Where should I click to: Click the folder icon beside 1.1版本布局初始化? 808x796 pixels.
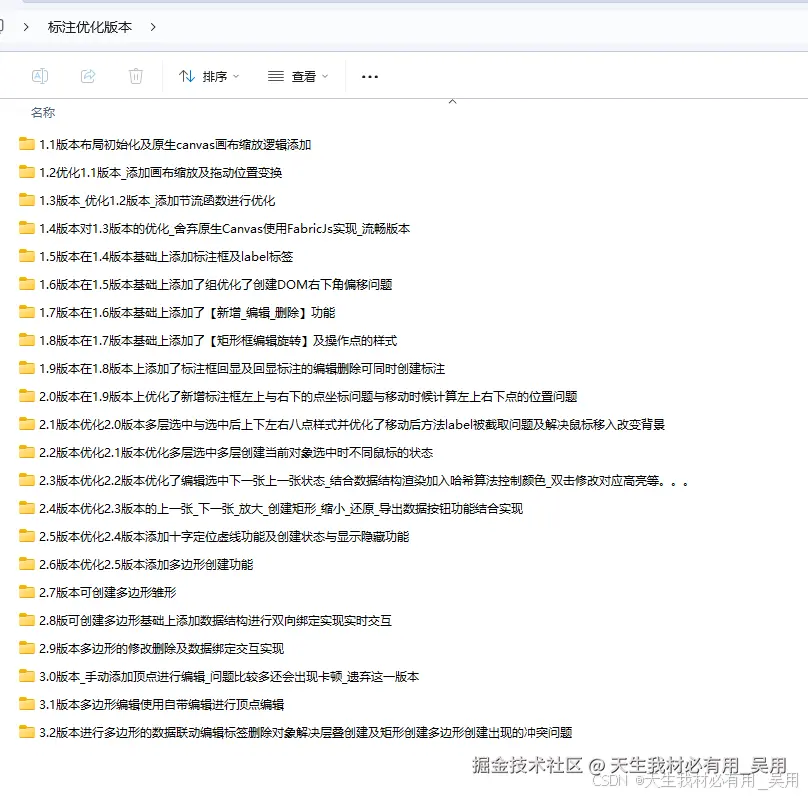26,144
